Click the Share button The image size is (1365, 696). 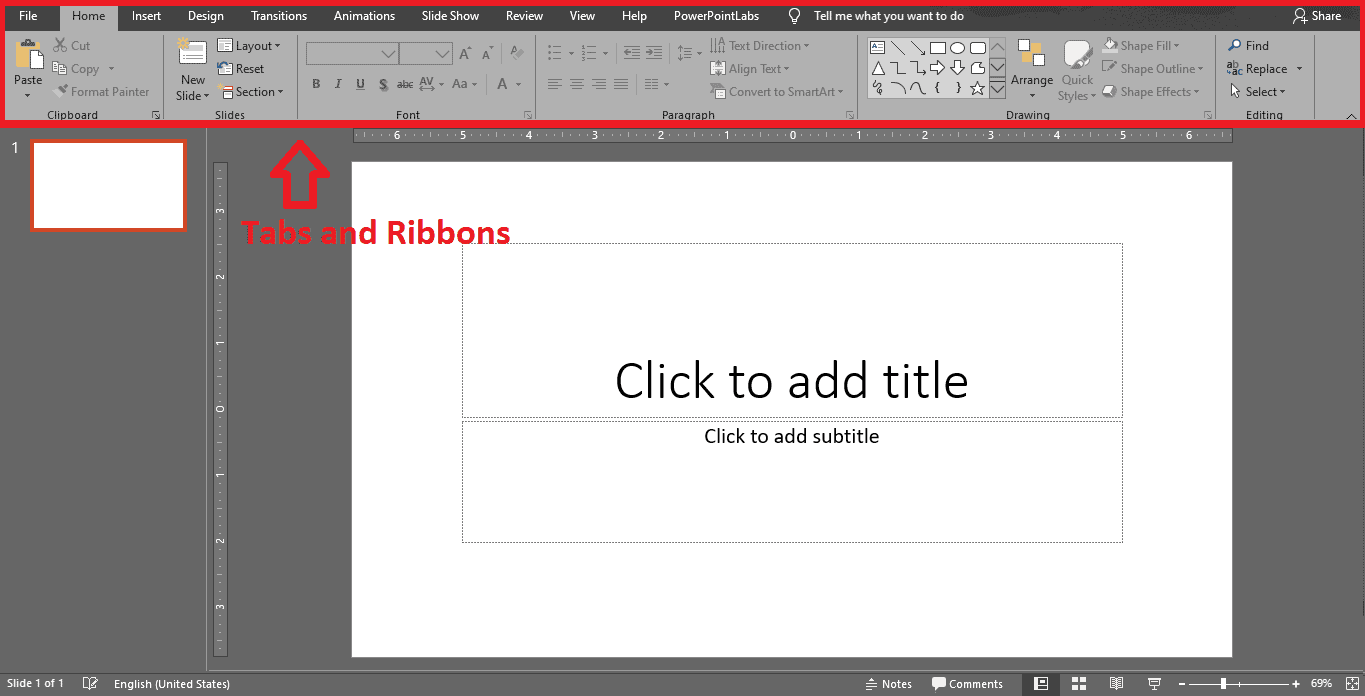[1317, 16]
